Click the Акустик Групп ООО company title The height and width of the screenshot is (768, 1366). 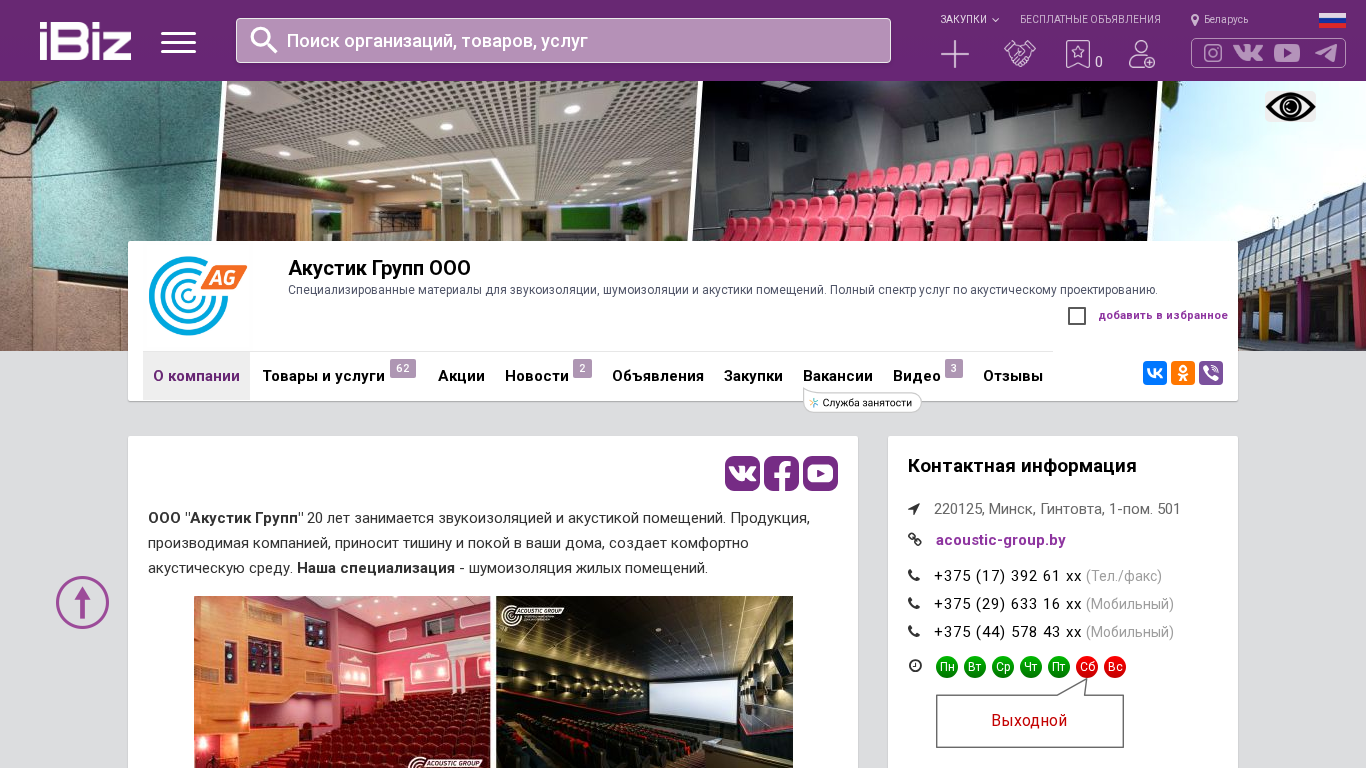379,268
